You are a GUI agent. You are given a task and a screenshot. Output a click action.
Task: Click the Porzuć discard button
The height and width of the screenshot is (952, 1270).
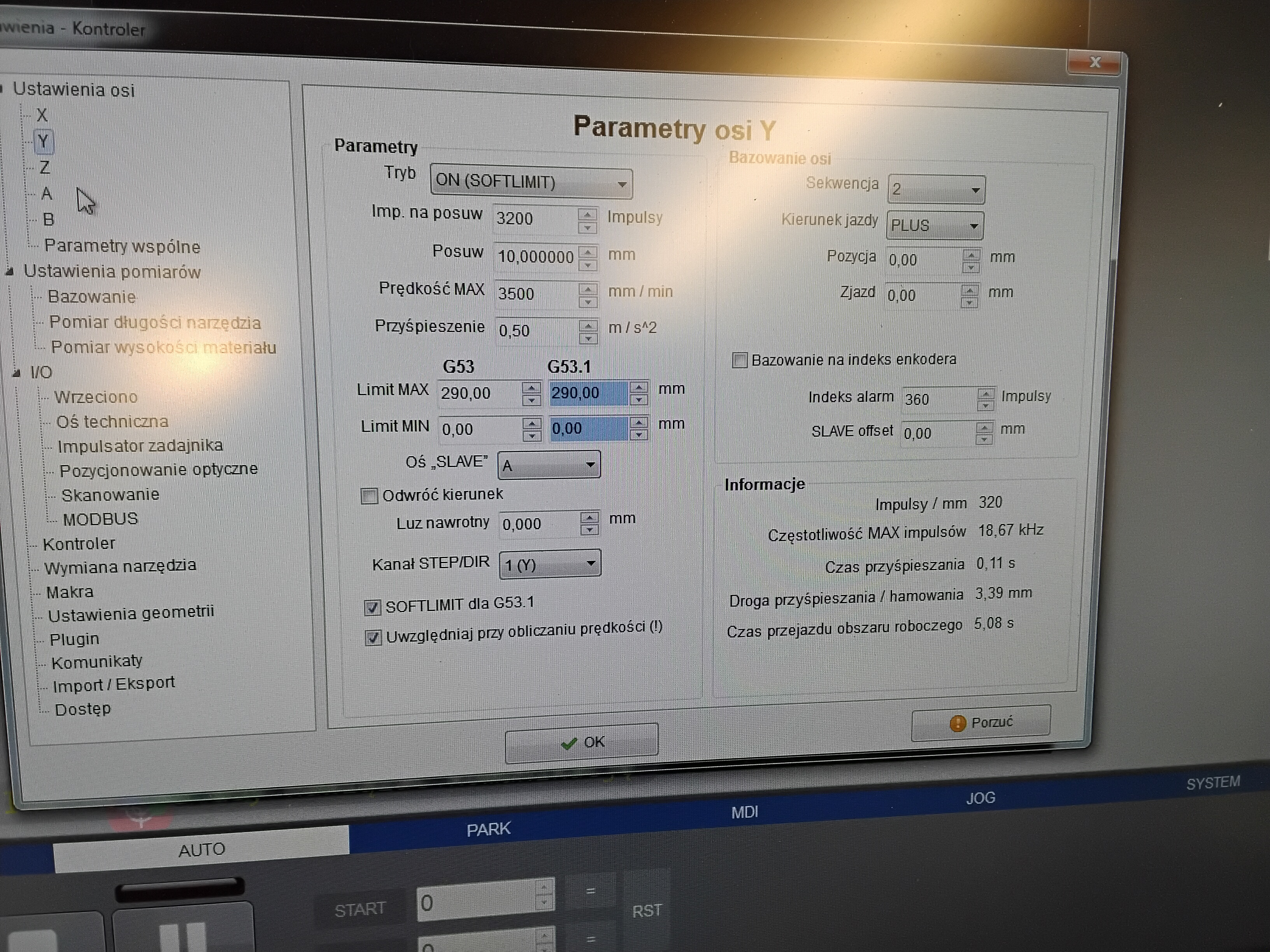coord(981,723)
